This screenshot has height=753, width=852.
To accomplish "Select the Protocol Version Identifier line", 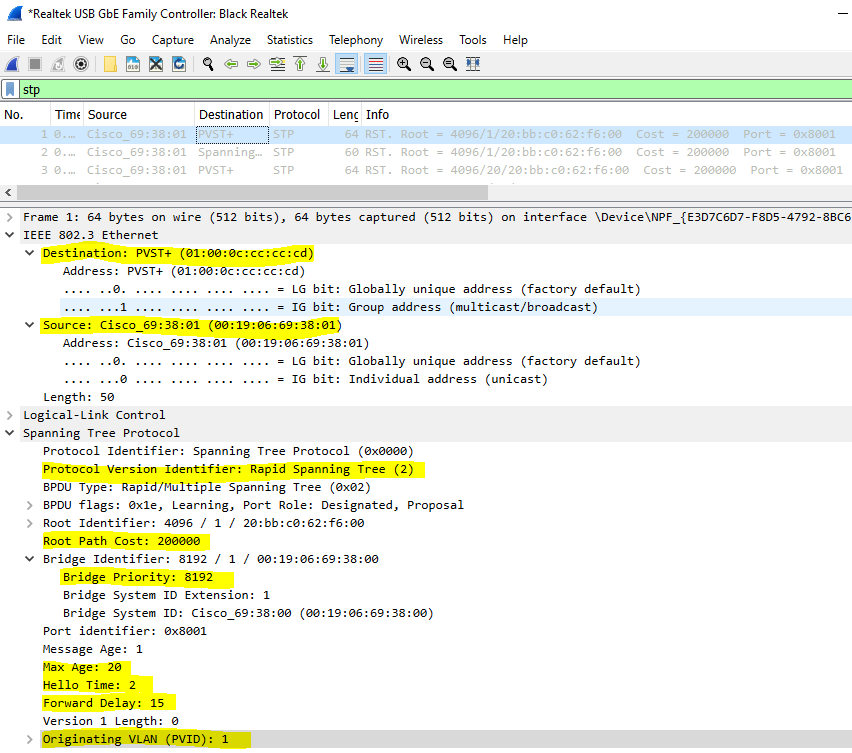I will [229, 469].
